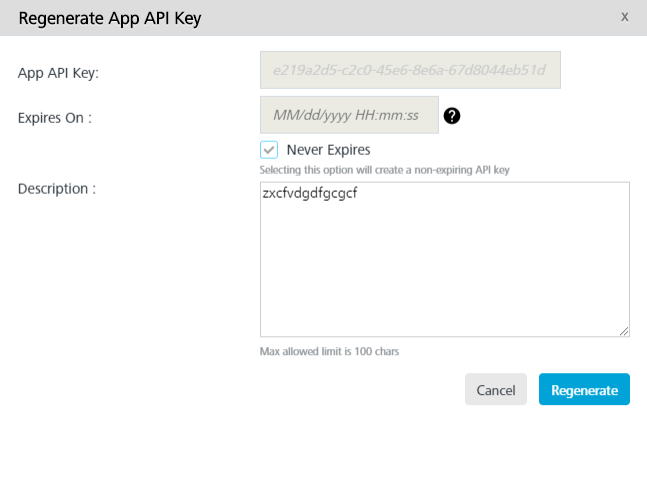Focus the App API Key field
647x478 pixels.
[x=410, y=70]
